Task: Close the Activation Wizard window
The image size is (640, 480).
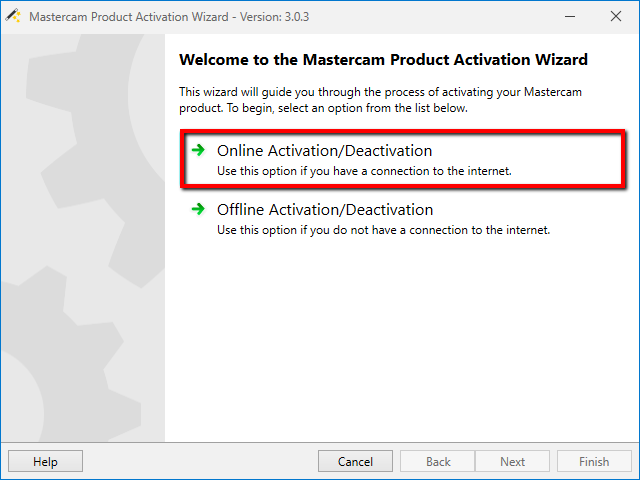Action: [616, 16]
